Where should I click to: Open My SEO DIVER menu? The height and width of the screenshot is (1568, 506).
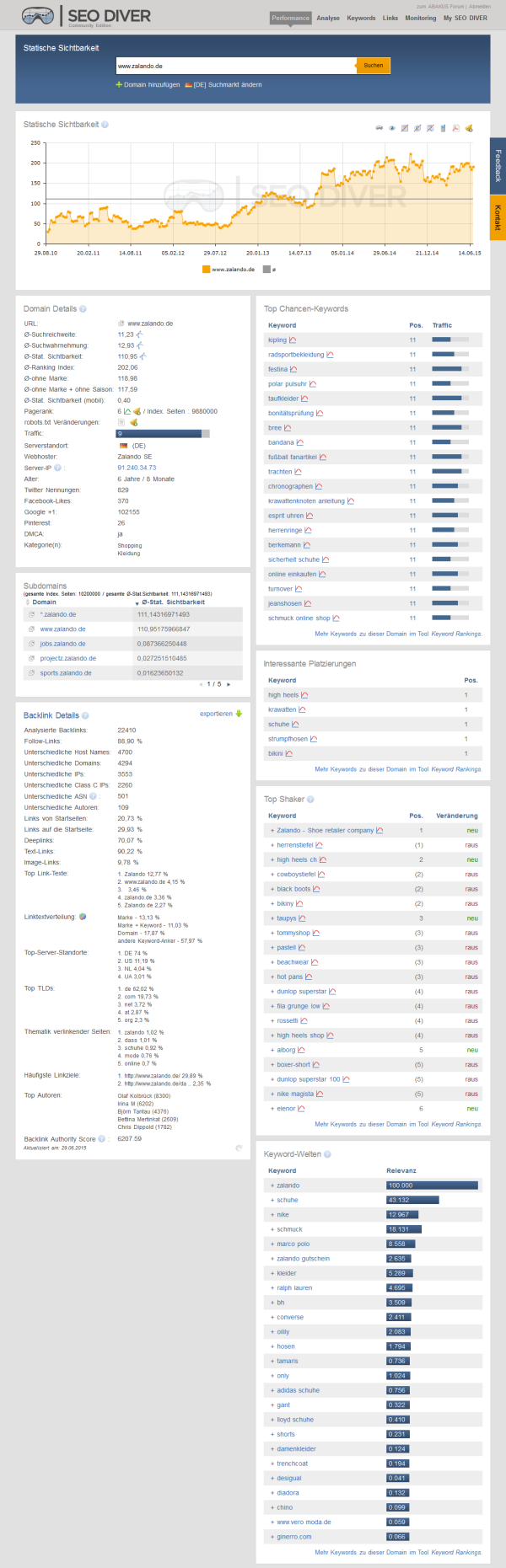coord(466,18)
